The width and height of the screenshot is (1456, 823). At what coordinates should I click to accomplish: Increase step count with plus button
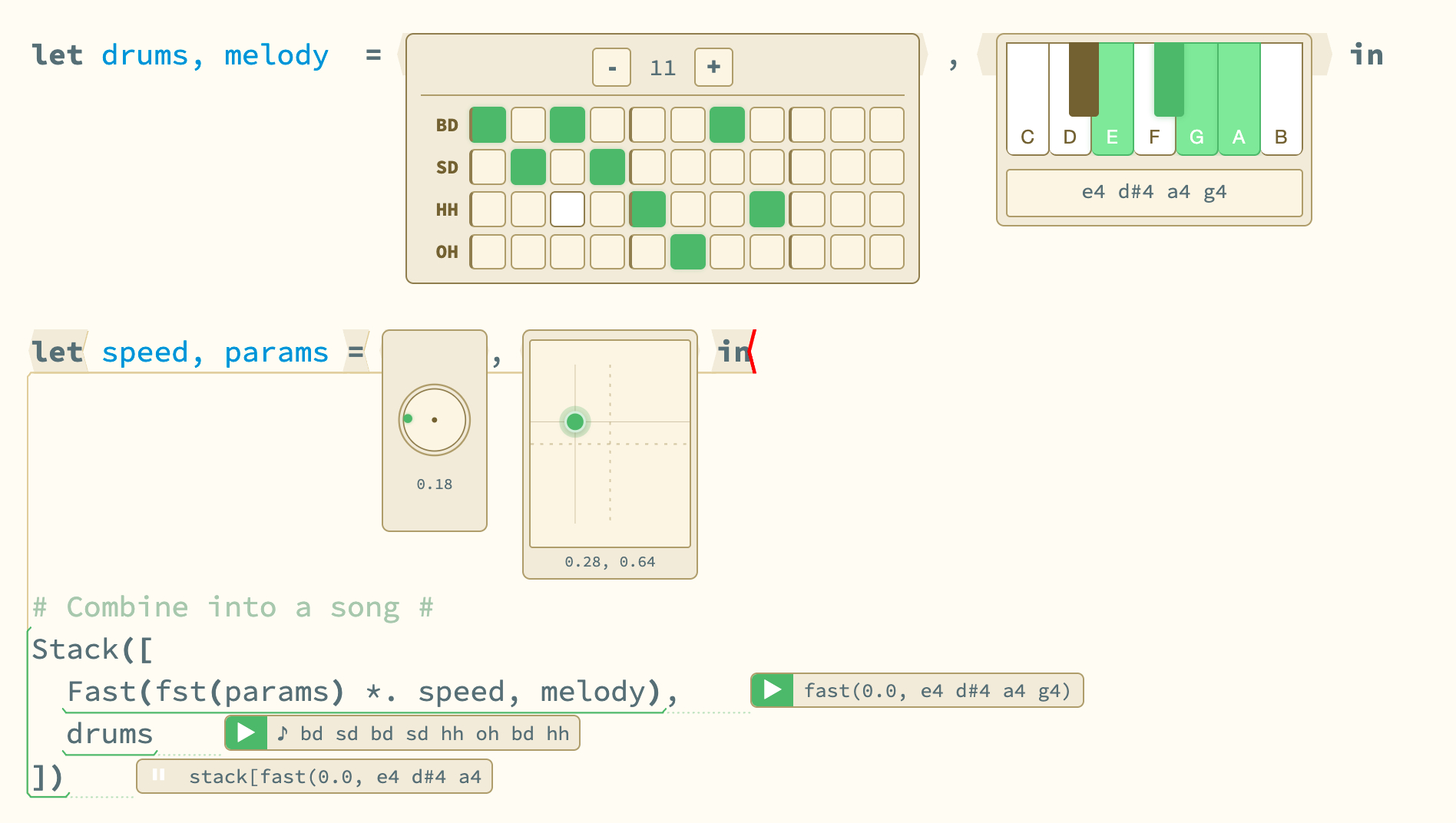[713, 68]
